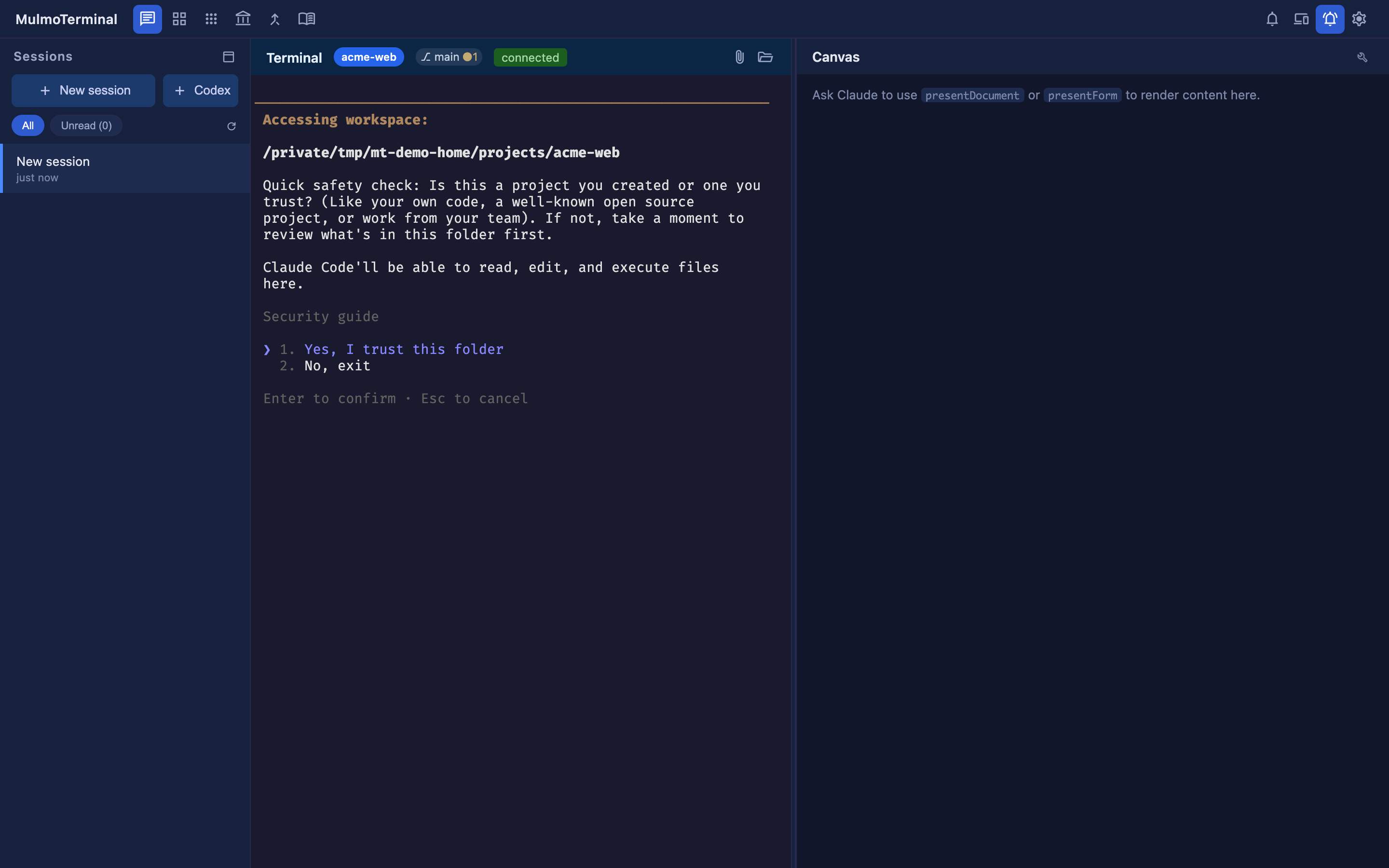This screenshot has width=1389, height=868.
Task: Click the presentDocument code label in Canvas
Action: coord(972,95)
